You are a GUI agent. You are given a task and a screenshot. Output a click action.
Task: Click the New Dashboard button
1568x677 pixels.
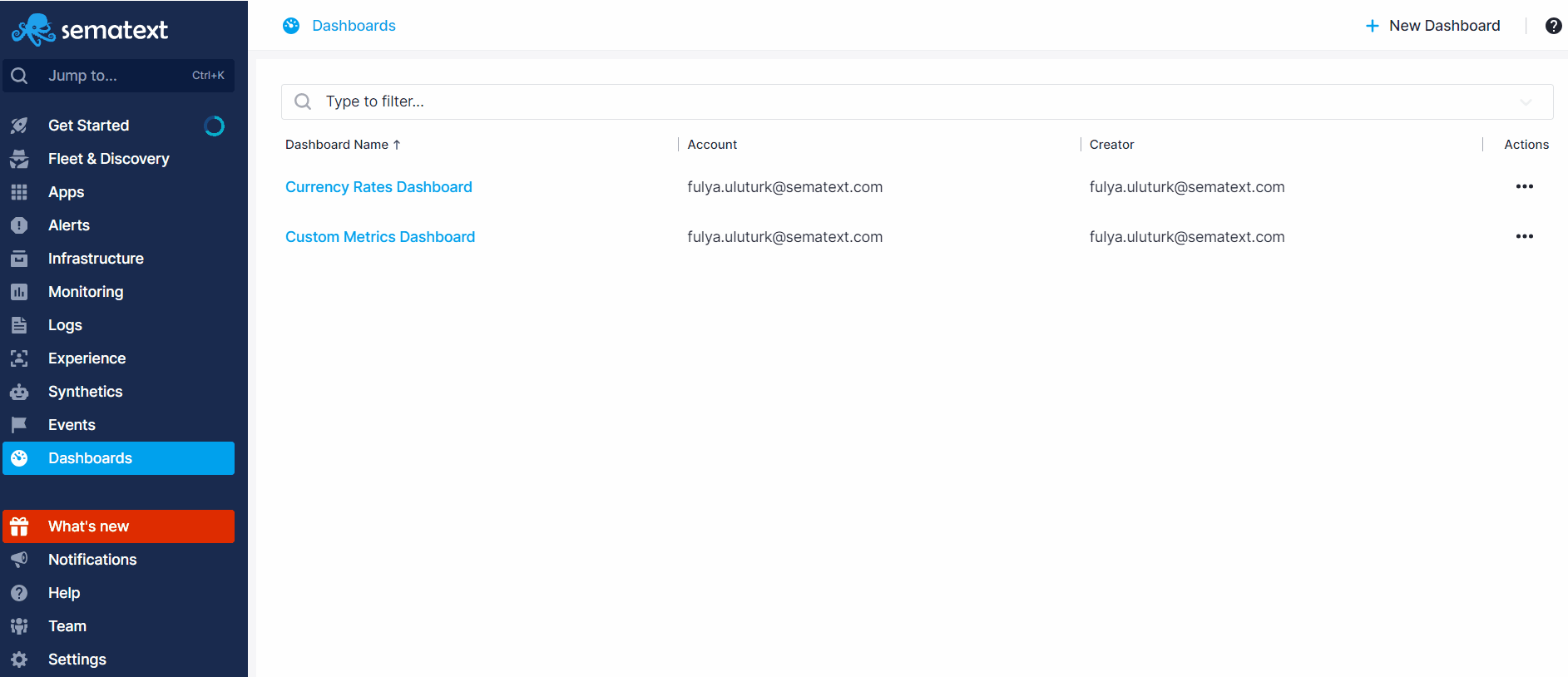point(1432,26)
